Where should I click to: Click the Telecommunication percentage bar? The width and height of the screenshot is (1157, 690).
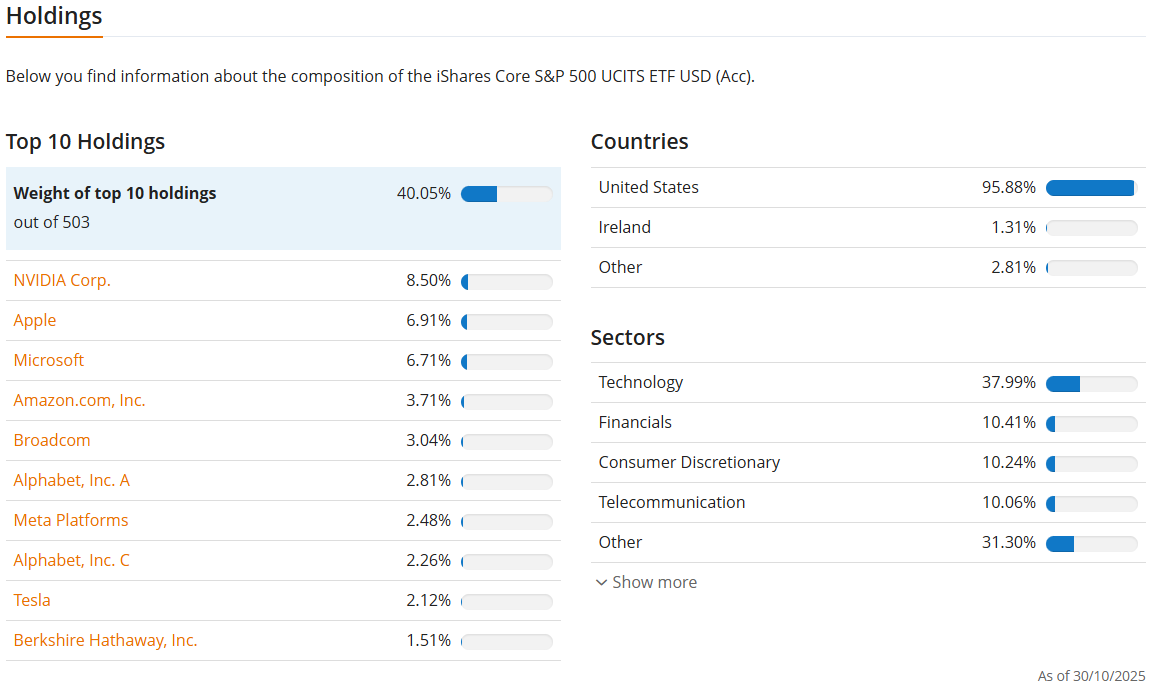tap(1092, 503)
